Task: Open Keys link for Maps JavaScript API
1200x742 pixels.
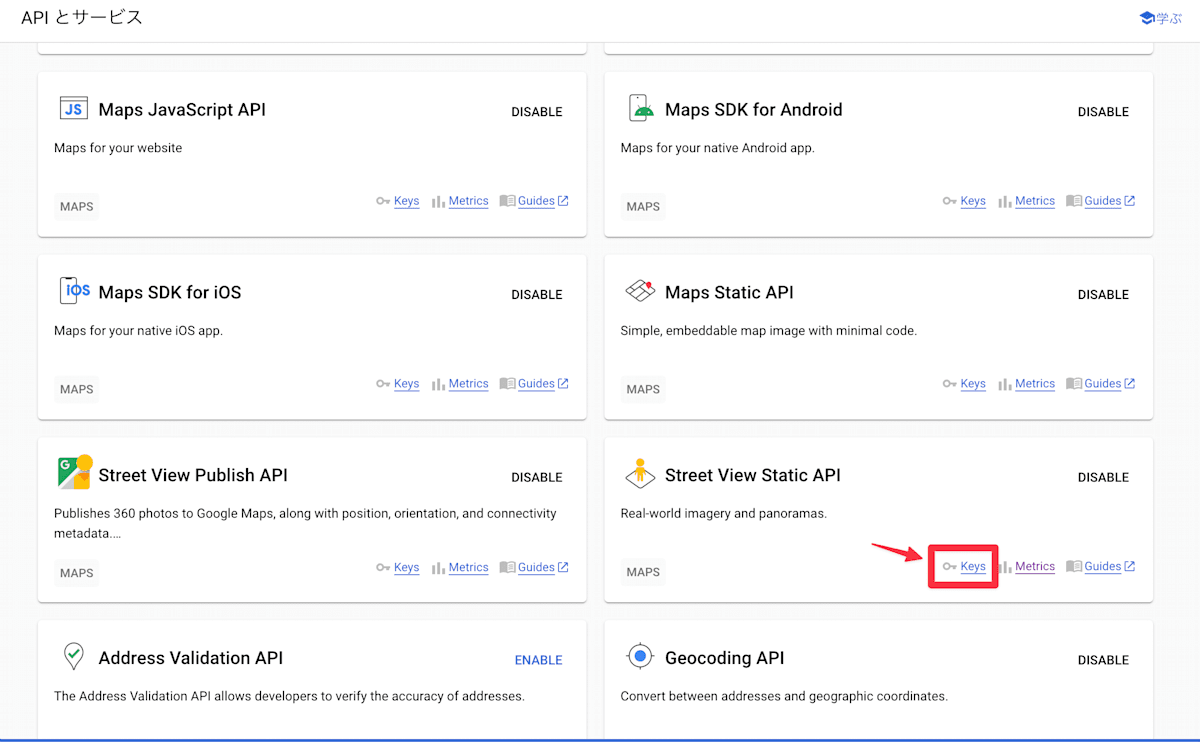Action: pos(406,201)
